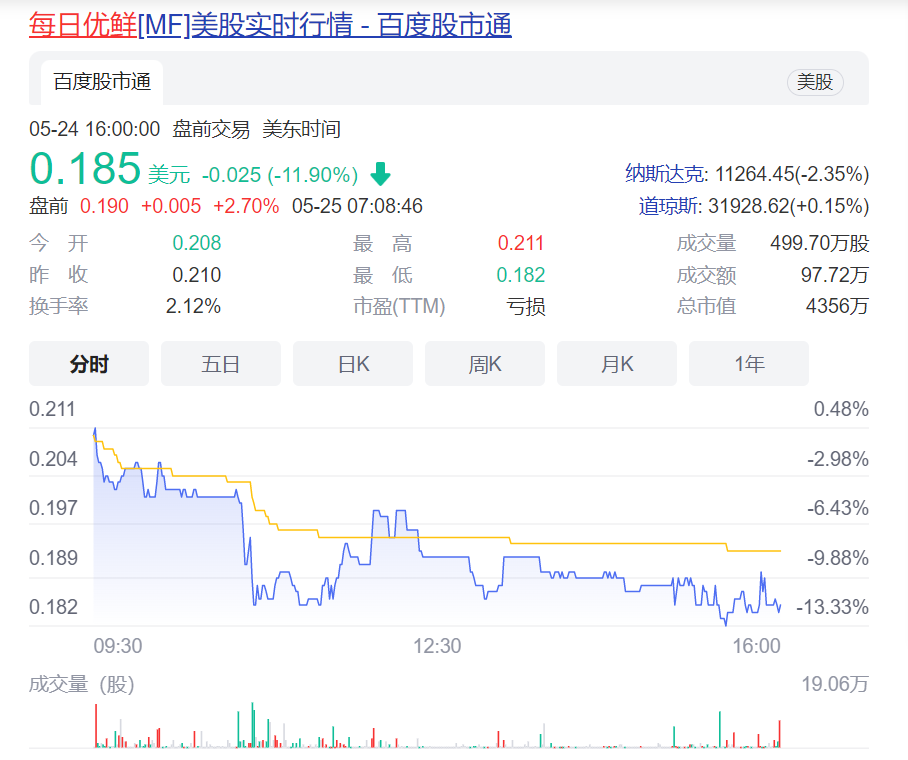Click the 最高 value 0.211

click(521, 243)
